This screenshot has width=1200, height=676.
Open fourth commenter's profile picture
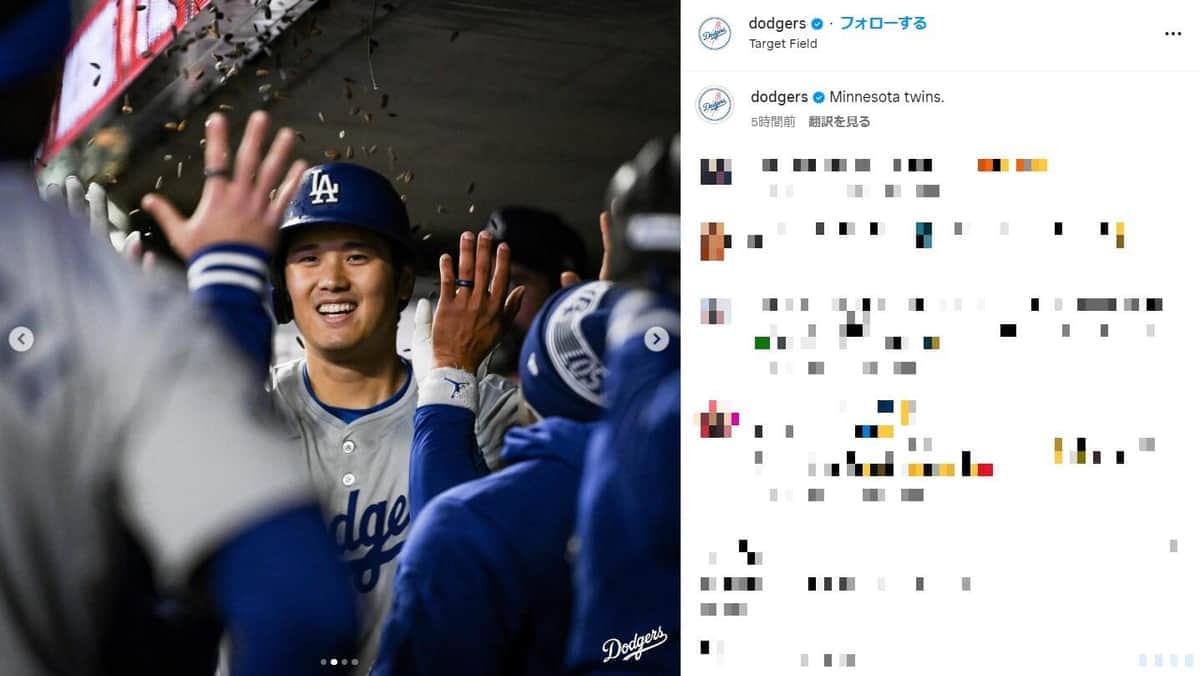pos(717,418)
